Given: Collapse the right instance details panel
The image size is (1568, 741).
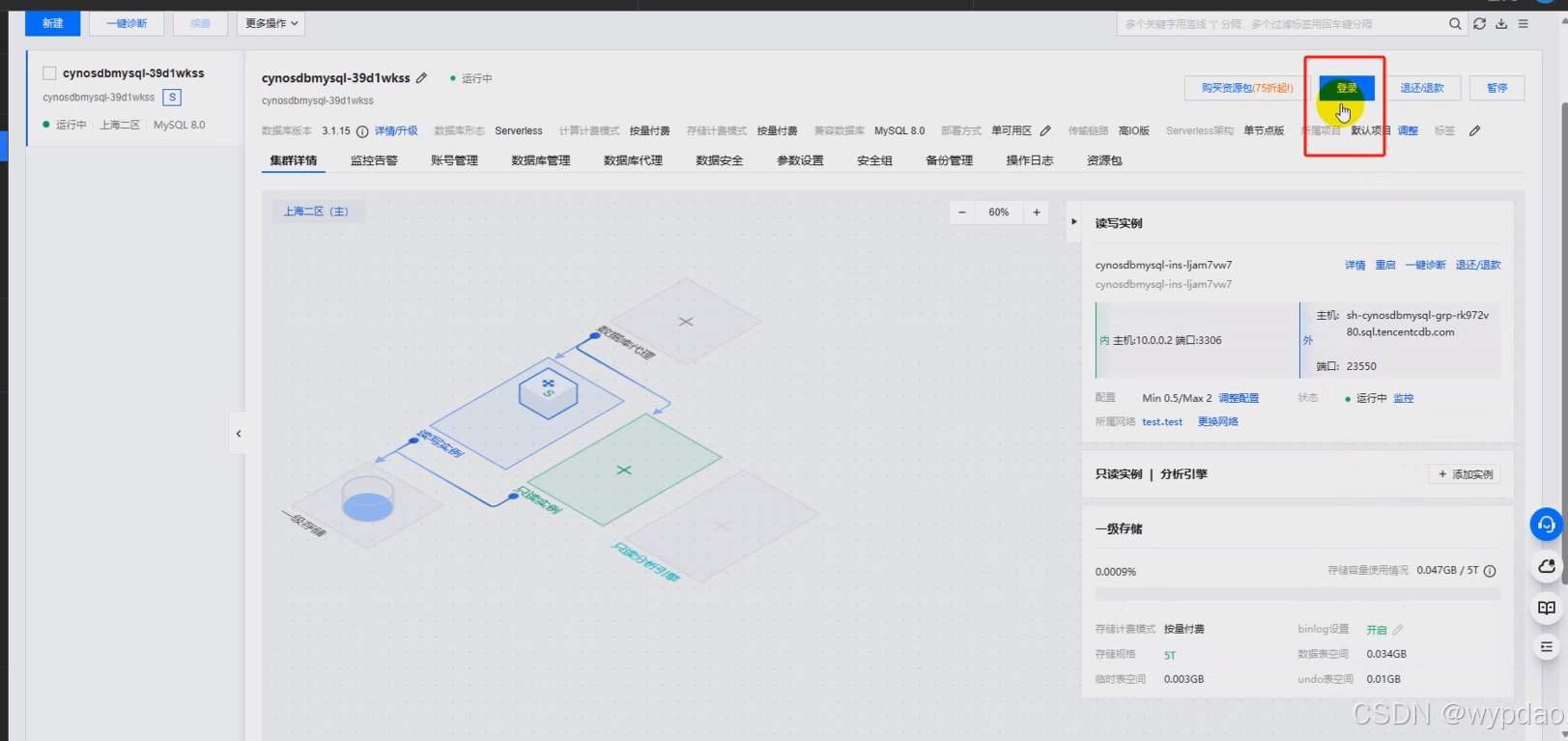Looking at the screenshot, I should (1074, 222).
